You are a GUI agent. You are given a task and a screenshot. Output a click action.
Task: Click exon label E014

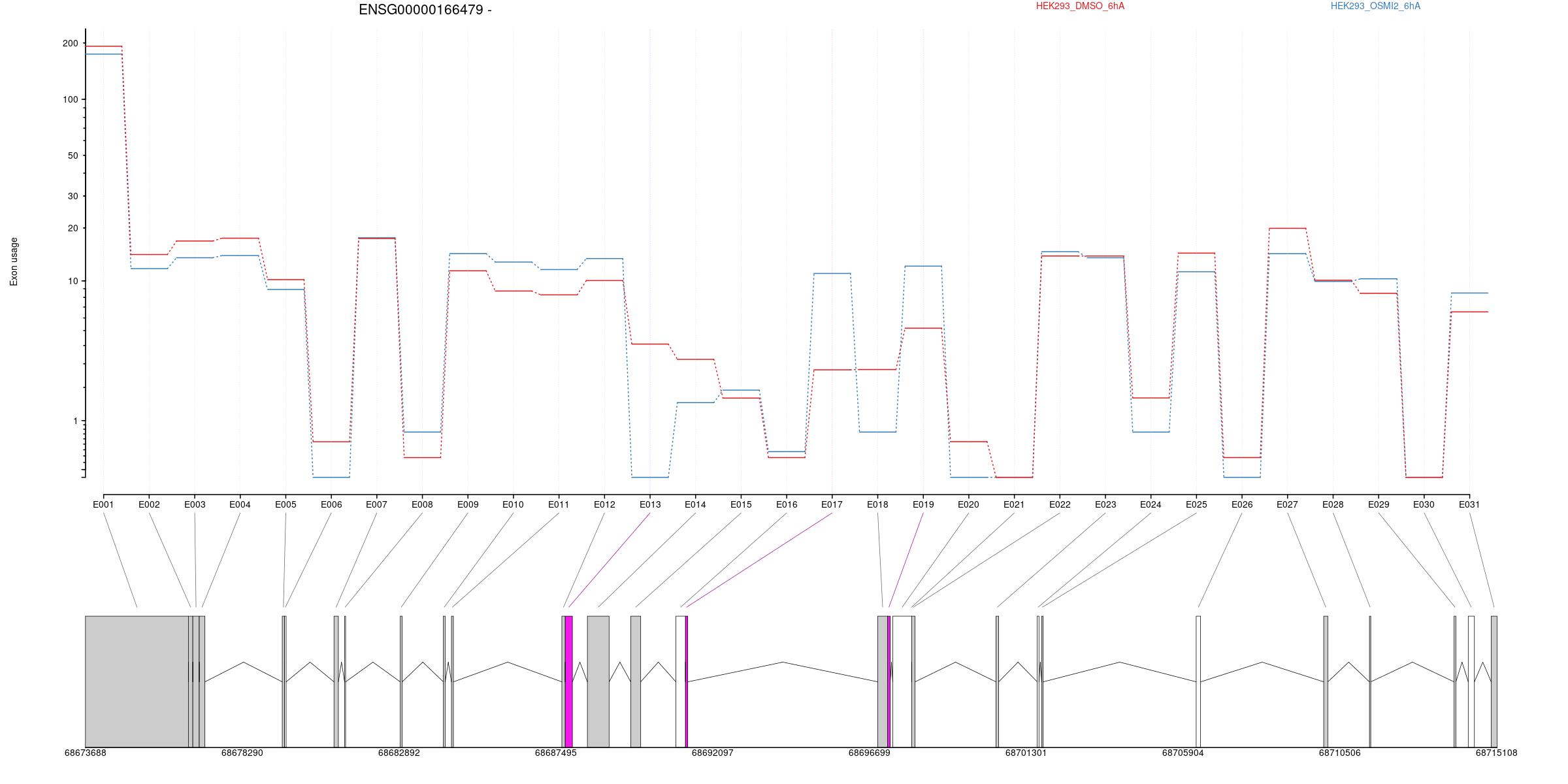695,504
